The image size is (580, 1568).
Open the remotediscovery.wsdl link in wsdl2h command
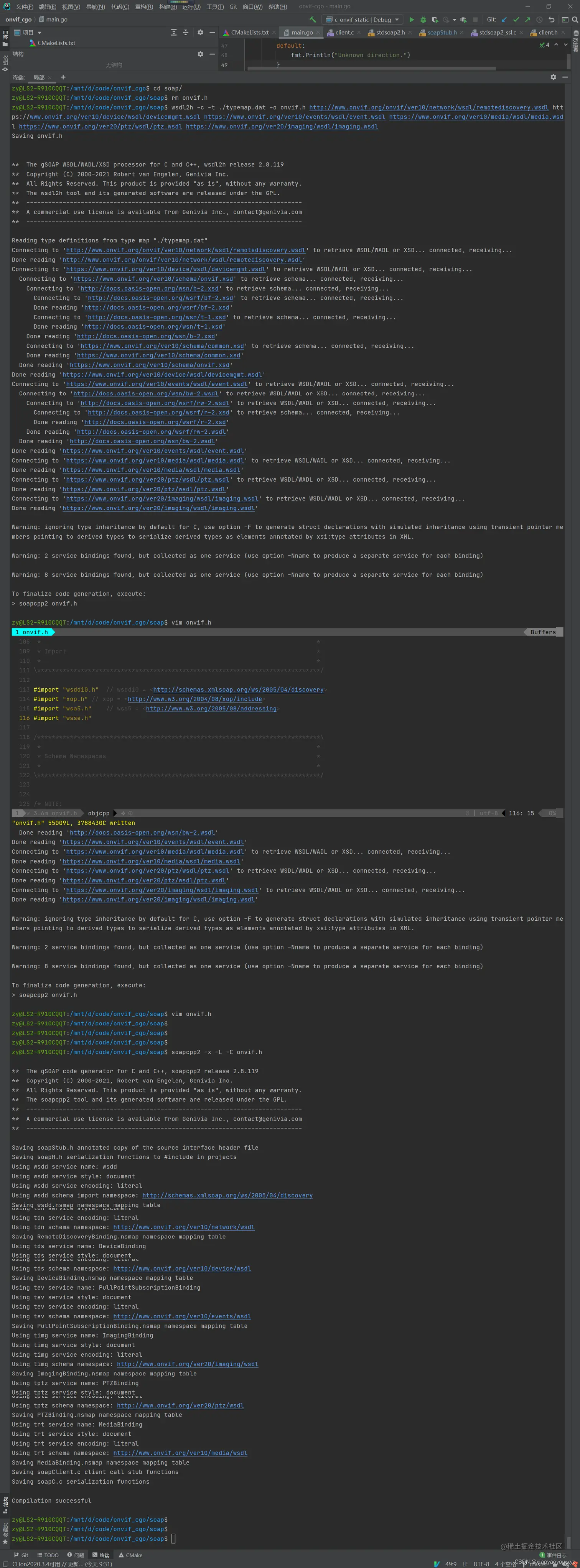click(x=428, y=107)
